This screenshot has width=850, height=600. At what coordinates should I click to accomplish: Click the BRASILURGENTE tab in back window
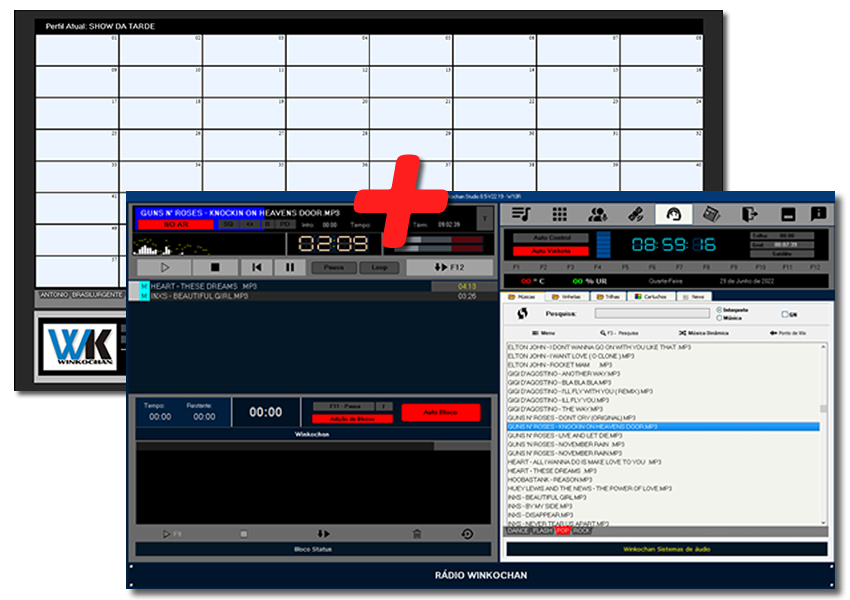pos(97,295)
